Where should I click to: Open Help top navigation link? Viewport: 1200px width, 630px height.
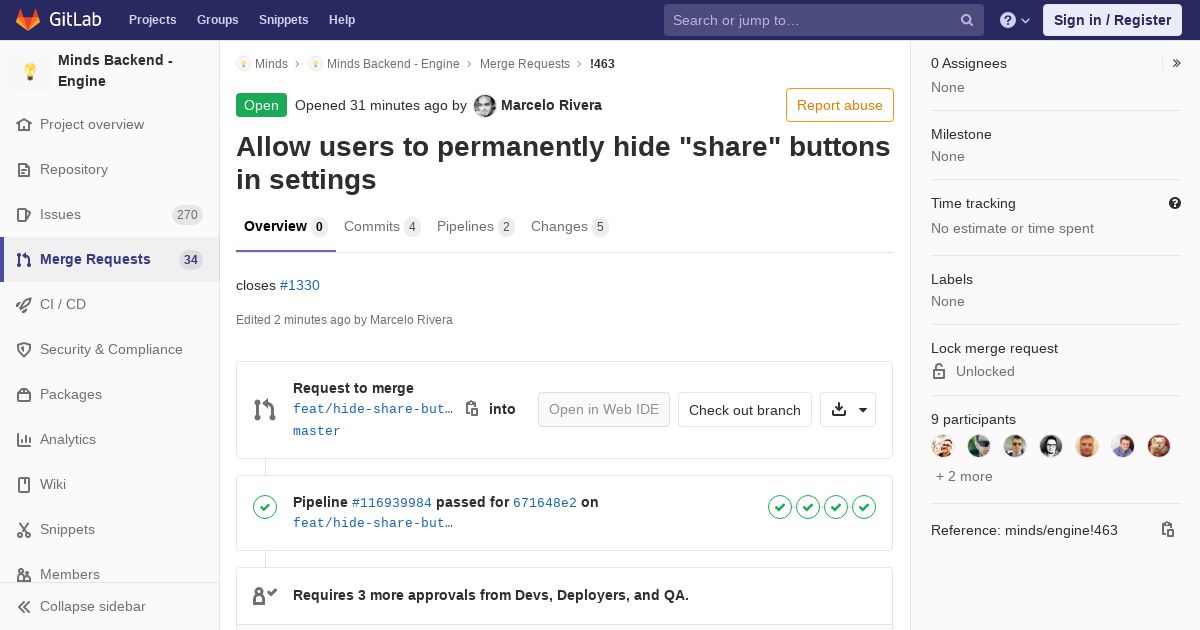(342, 20)
